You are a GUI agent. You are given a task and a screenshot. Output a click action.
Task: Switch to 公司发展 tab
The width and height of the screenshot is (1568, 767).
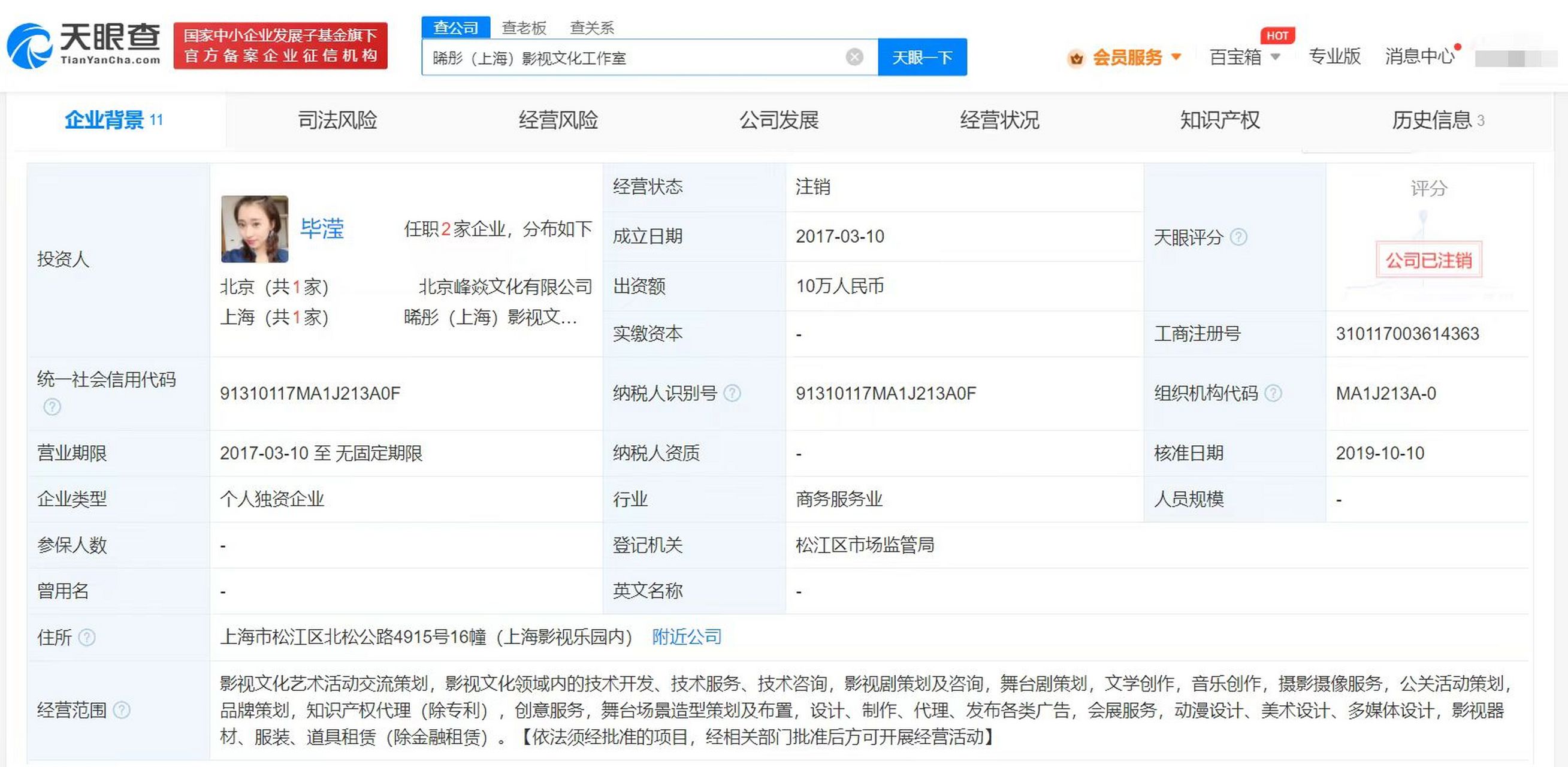pos(778,120)
